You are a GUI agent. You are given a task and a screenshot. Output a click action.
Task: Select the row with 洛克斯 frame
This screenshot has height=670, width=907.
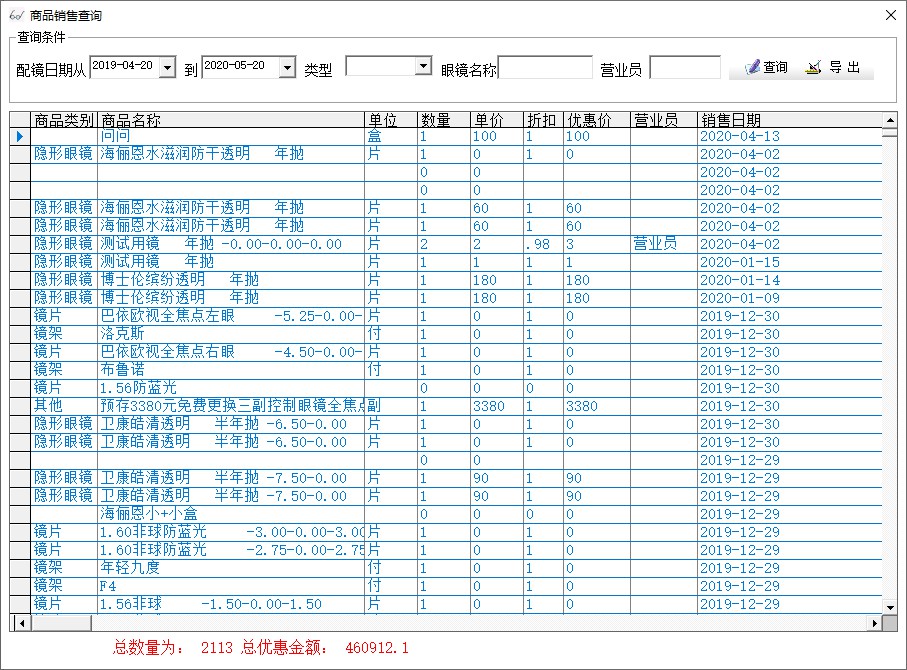tap(230, 334)
